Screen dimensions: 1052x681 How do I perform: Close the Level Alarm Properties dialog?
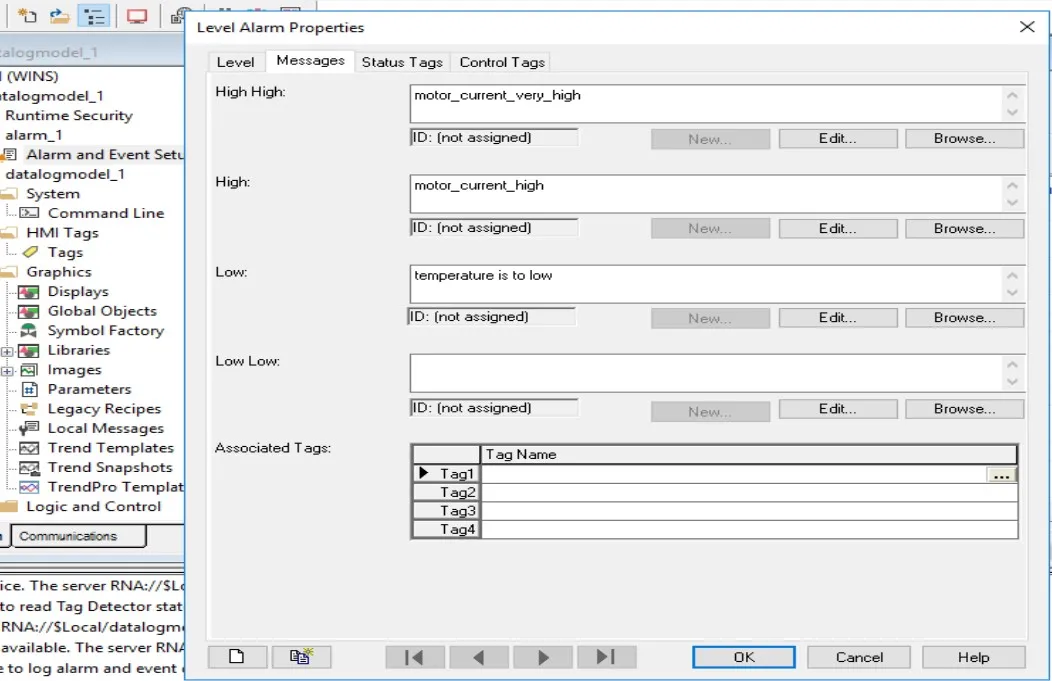(1027, 27)
